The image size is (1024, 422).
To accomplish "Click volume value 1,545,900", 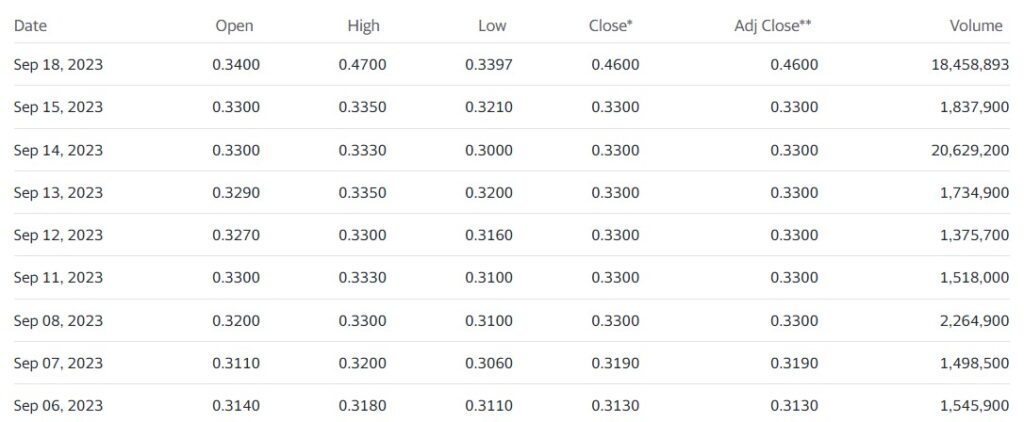I will 975,406.
